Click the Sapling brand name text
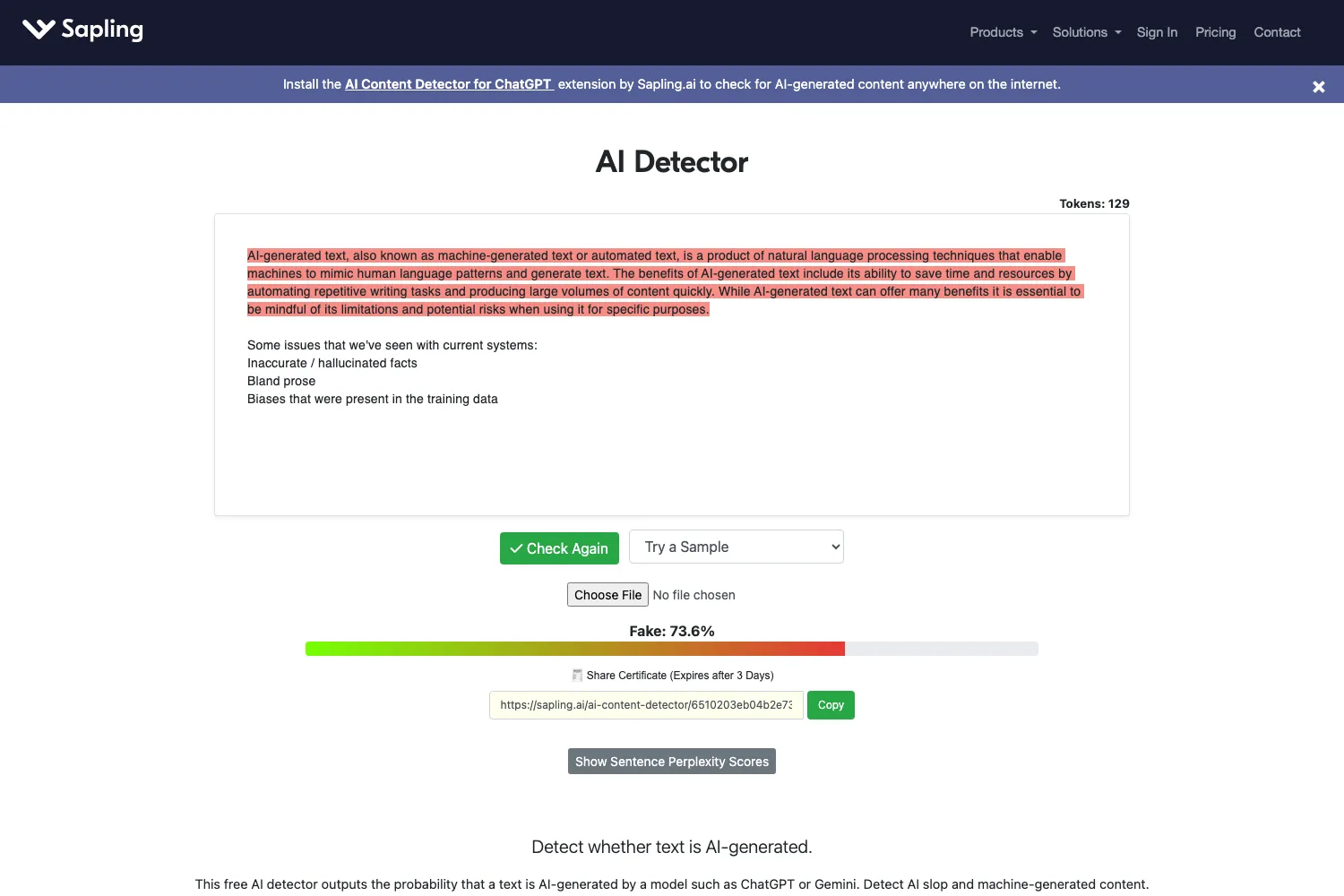This screenshot has height=896, width=1344. 102,30
